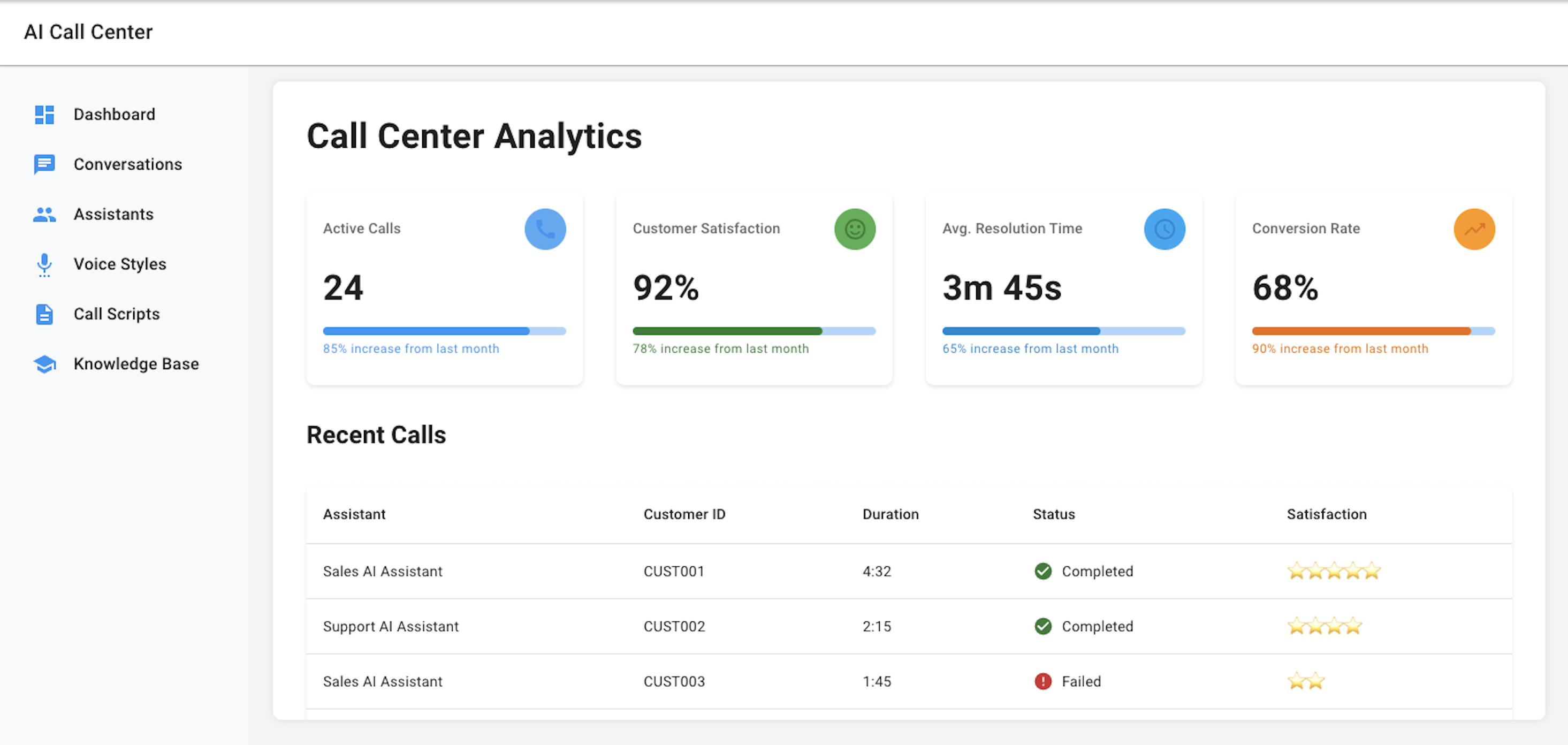Click the Conversations chat bubble icon
1568x745 pixels.
[x=44, y=164]
